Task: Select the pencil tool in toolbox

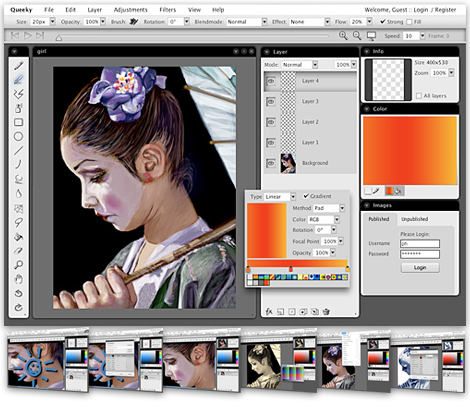Action: click(19, 66)
